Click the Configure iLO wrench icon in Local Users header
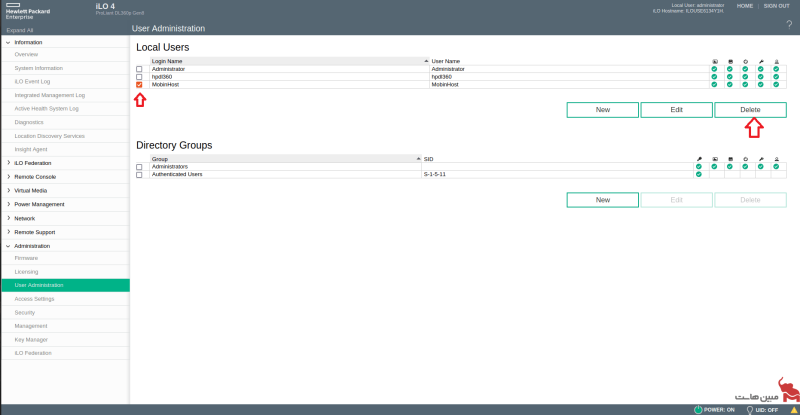 tap(761, 61)
